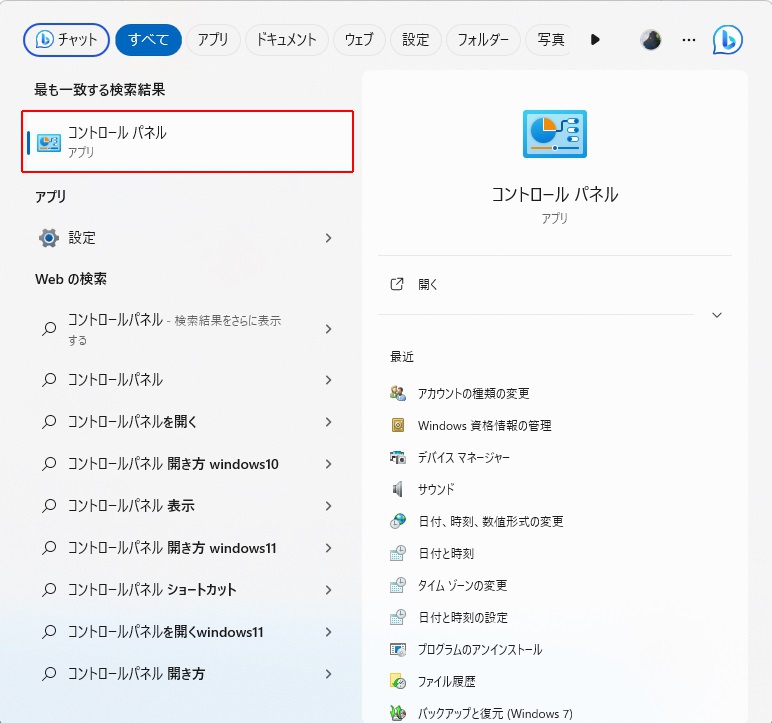Expand the 'コントロールパネル 表示' suggestion arrow
The width and height of the screenshot is (772, 723).
[329, 506]
